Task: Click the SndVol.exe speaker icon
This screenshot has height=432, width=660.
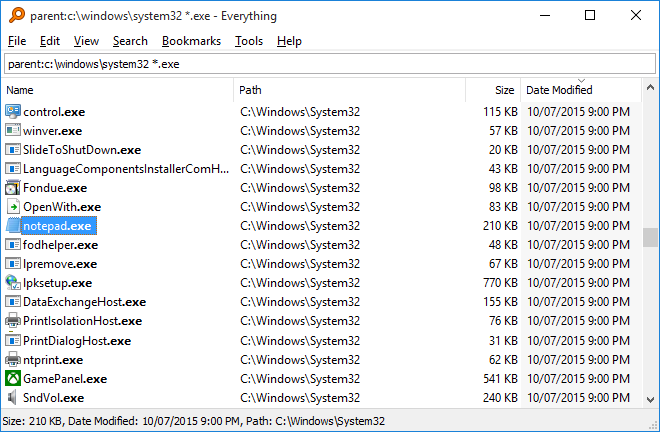Action: tap(13, 397)
